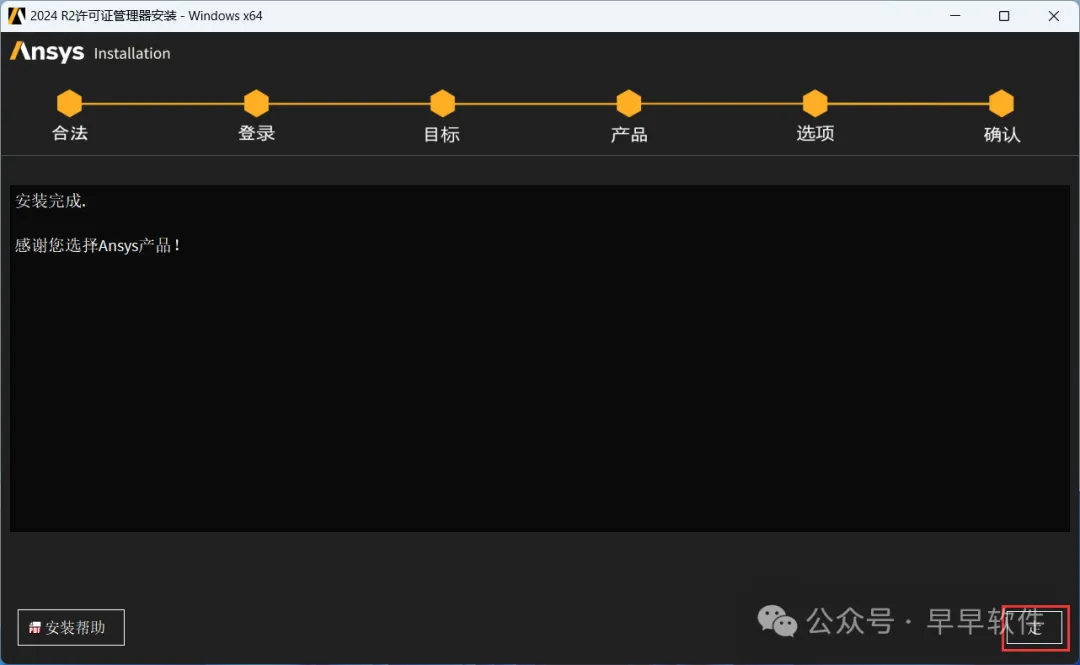Viewport: 1080px width, 665px height.
Task: Select the 合法 step hexagon marker
Action: coord(70,103)
